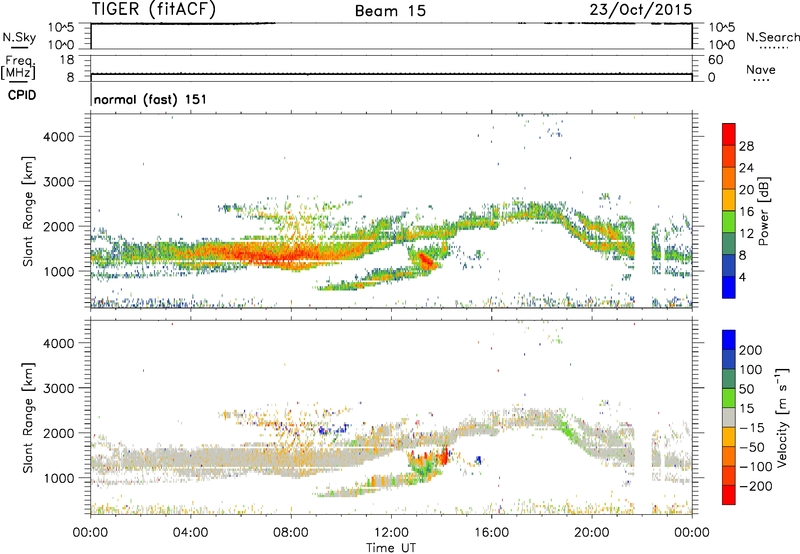The height and width of the screenshot is (554, 800).
Task: Click the Time UT axis title
Action: [391, 548]
